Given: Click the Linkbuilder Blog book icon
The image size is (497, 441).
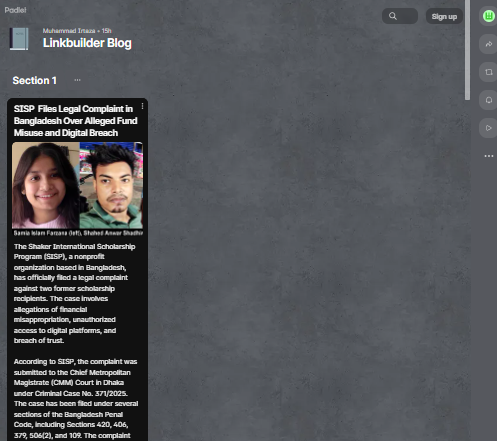Looking at the screenshot, I should click(19, 39).
